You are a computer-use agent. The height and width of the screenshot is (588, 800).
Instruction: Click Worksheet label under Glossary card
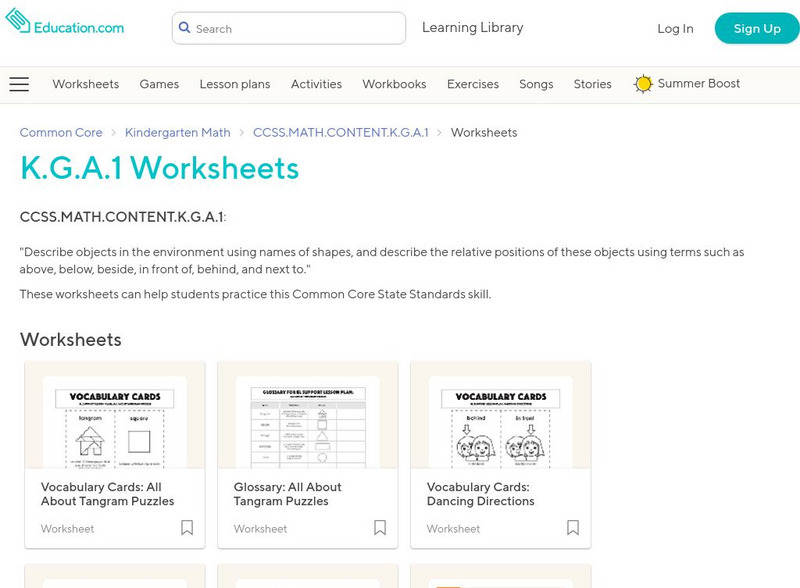click(x=260, y=529)
